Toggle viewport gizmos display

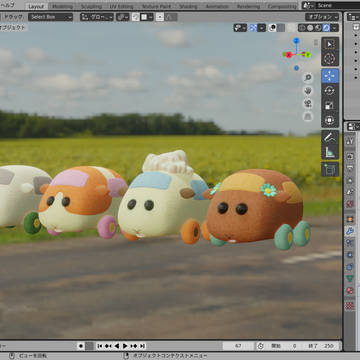click(253, 28)
